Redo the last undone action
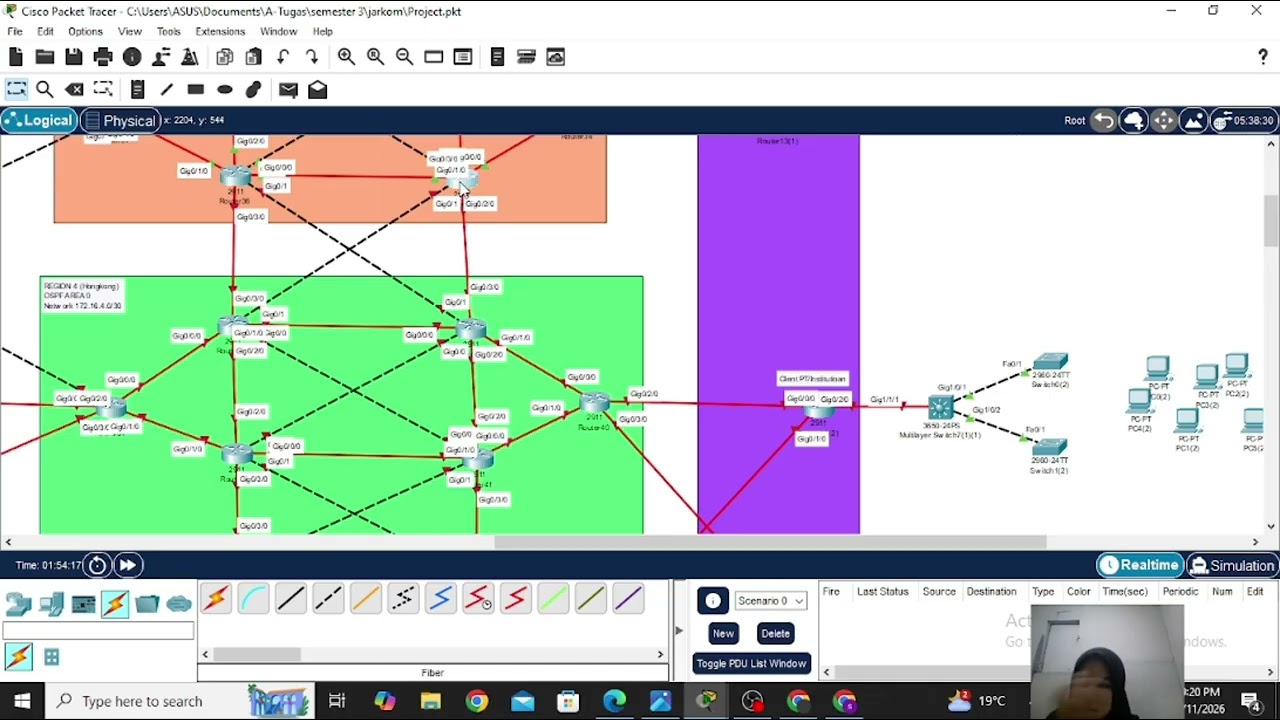Viewport: 1280px width, 720px height. tap(312, 57)
